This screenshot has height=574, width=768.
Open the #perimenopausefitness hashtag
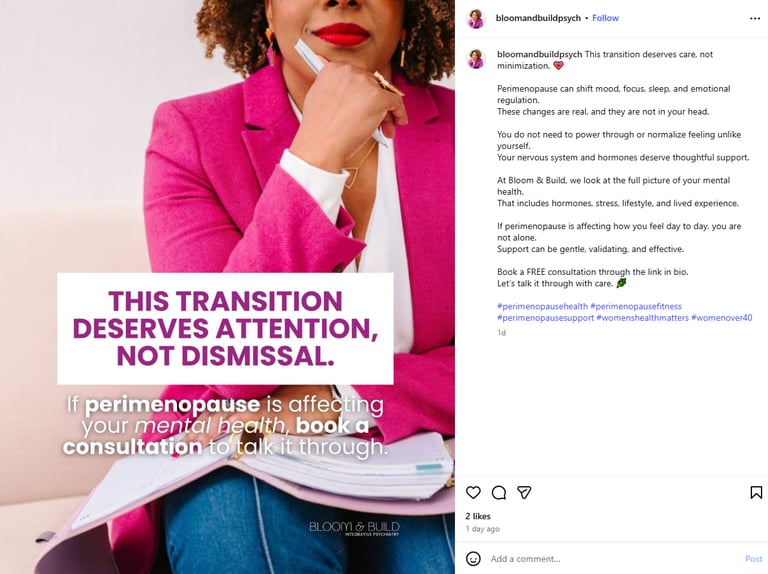(x=636, y=306)
